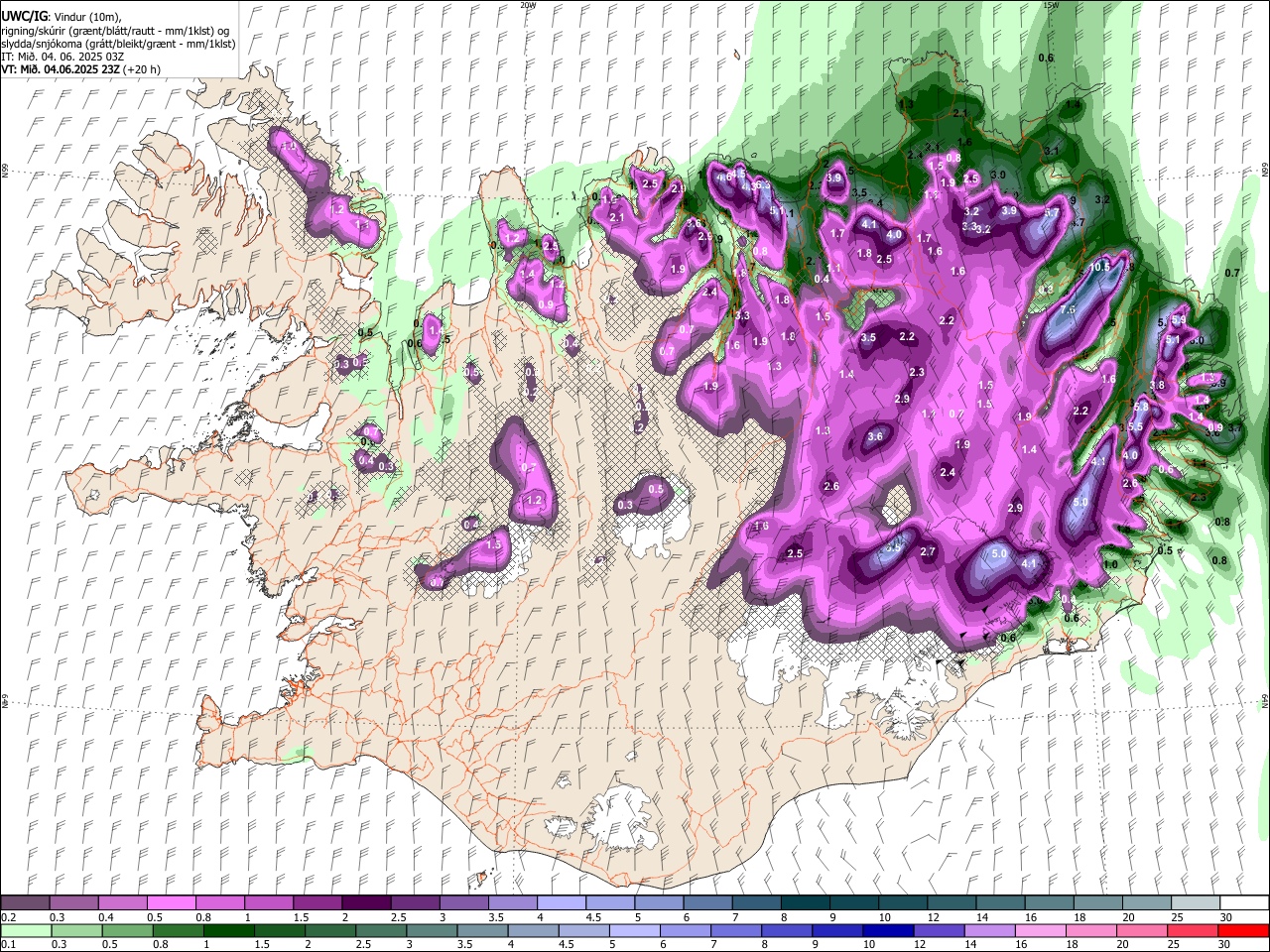Viewport: 1270px width, 952px height.
Task: Click the lower legend bright red swatch for 30
Action: [x=1243, y=930]
